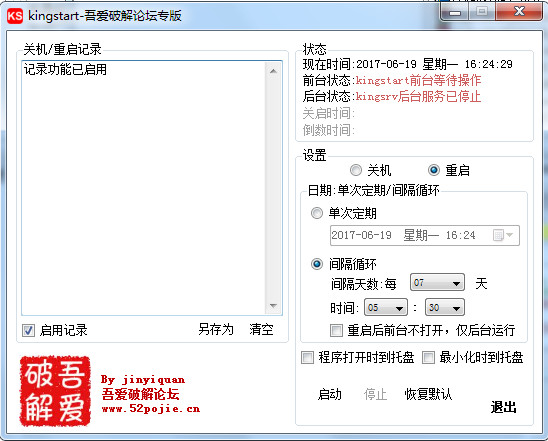Click kingsrv后台服务已停止 status text

(x=418, y=96)
